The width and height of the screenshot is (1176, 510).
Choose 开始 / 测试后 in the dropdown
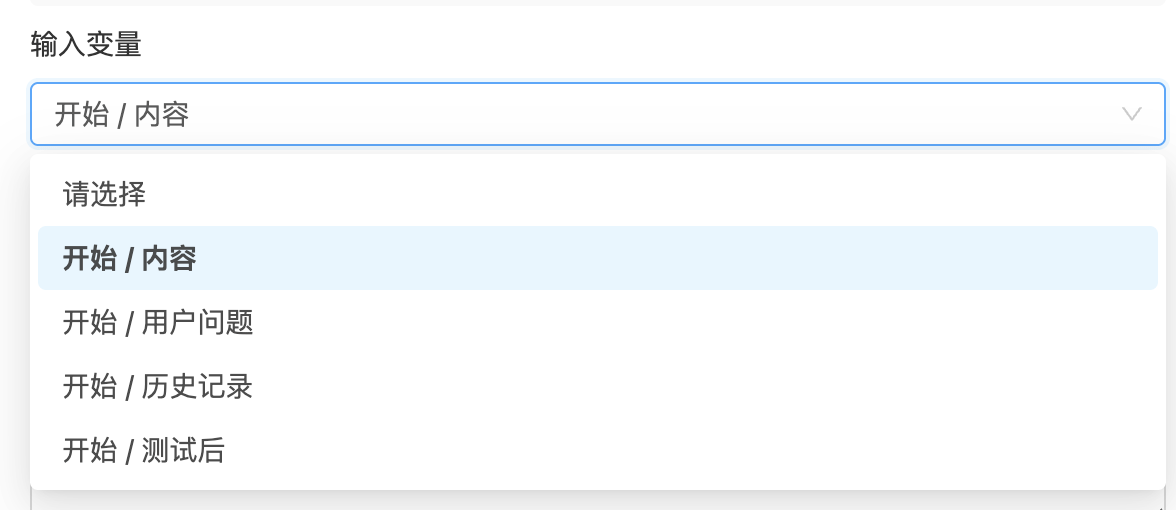pos(598,450)
